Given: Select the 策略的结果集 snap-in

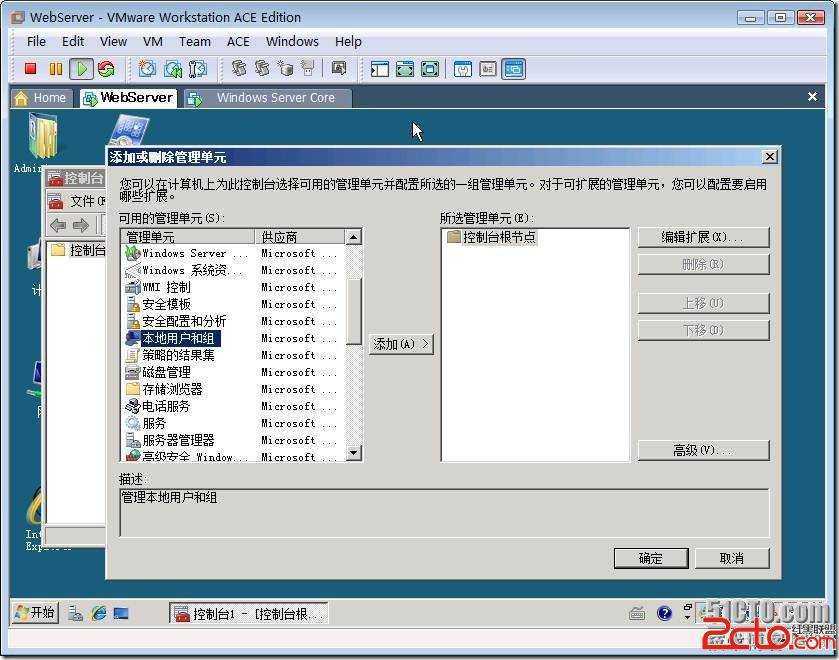Looking at the screenshot, I should [x=234, y=355].
